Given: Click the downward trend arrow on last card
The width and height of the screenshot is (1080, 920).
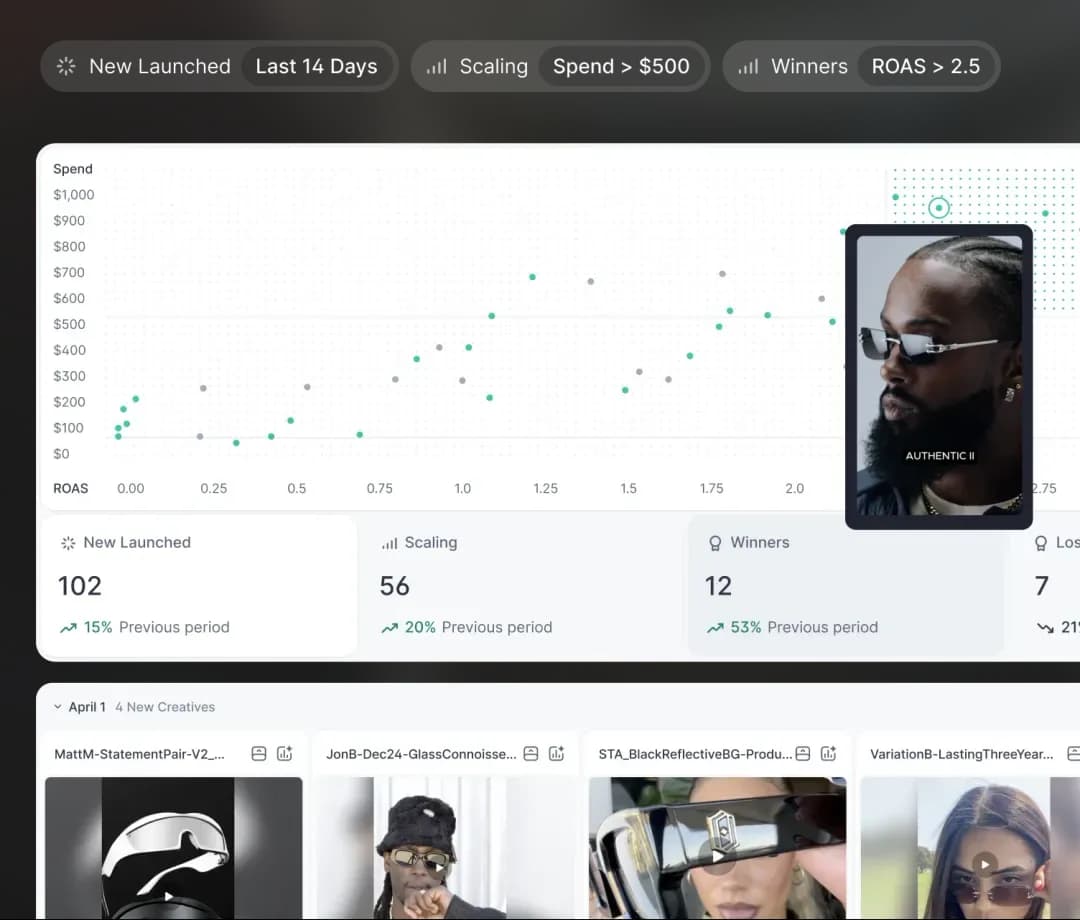Looking at the screenshot, I should point(1045,627).
